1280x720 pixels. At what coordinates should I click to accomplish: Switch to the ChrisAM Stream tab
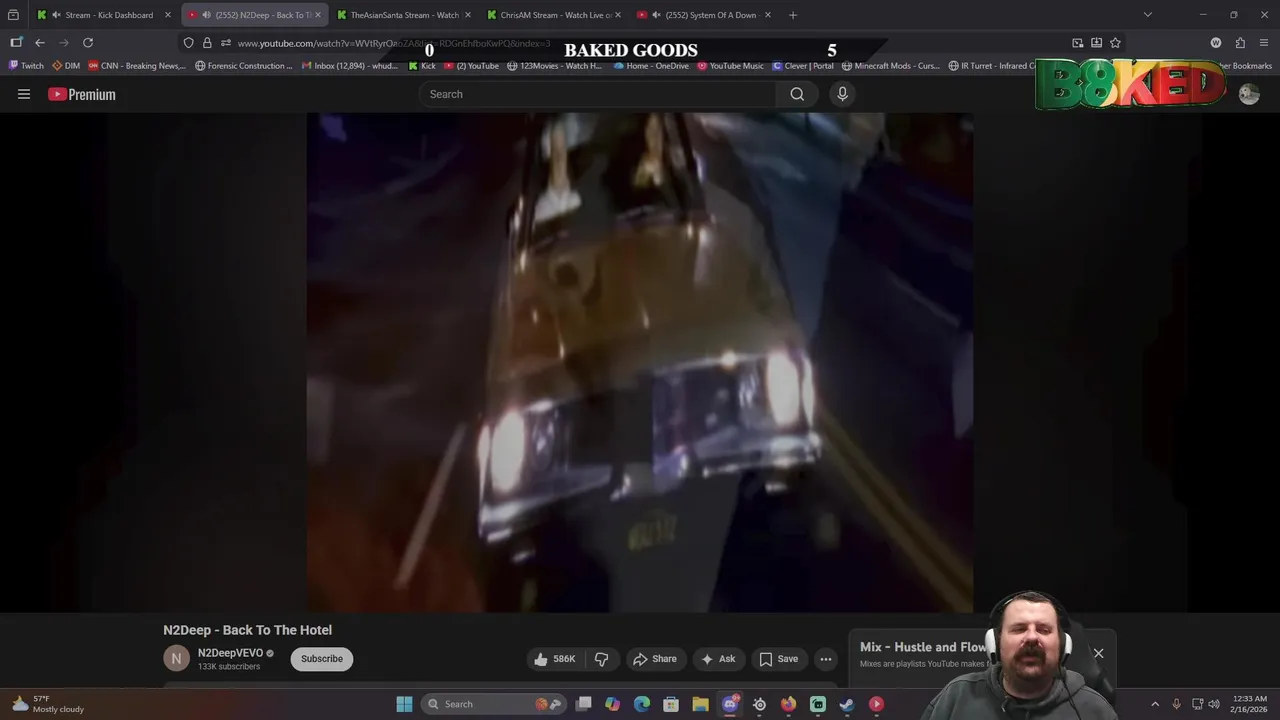coord(553,15)
